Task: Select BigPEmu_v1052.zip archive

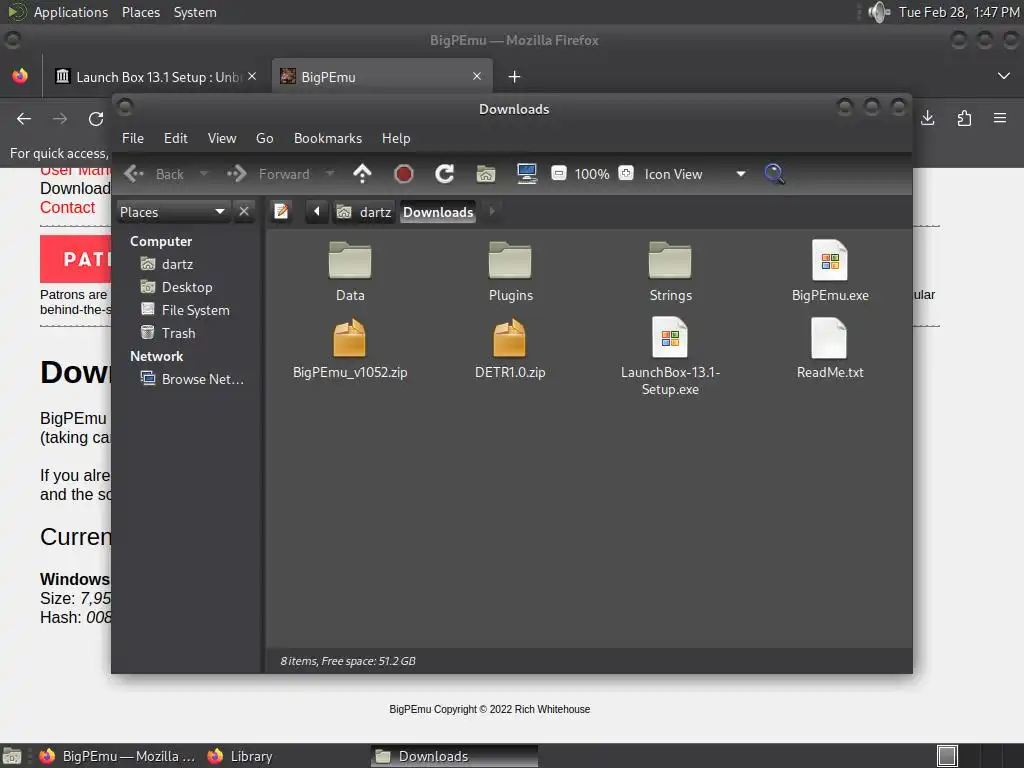Action: [x=350, y=349]
